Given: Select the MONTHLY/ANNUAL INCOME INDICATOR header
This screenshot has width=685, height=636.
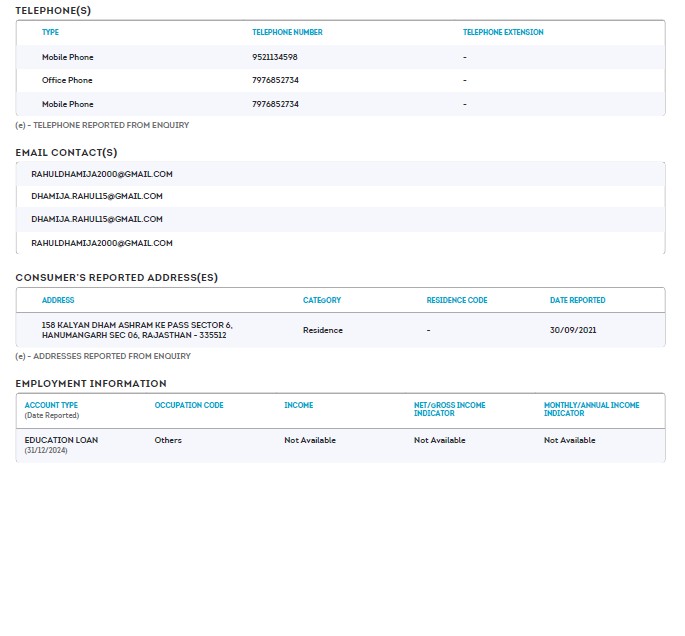Looking at the screenshot, I should pyautogui.click(x=591, y=409).
